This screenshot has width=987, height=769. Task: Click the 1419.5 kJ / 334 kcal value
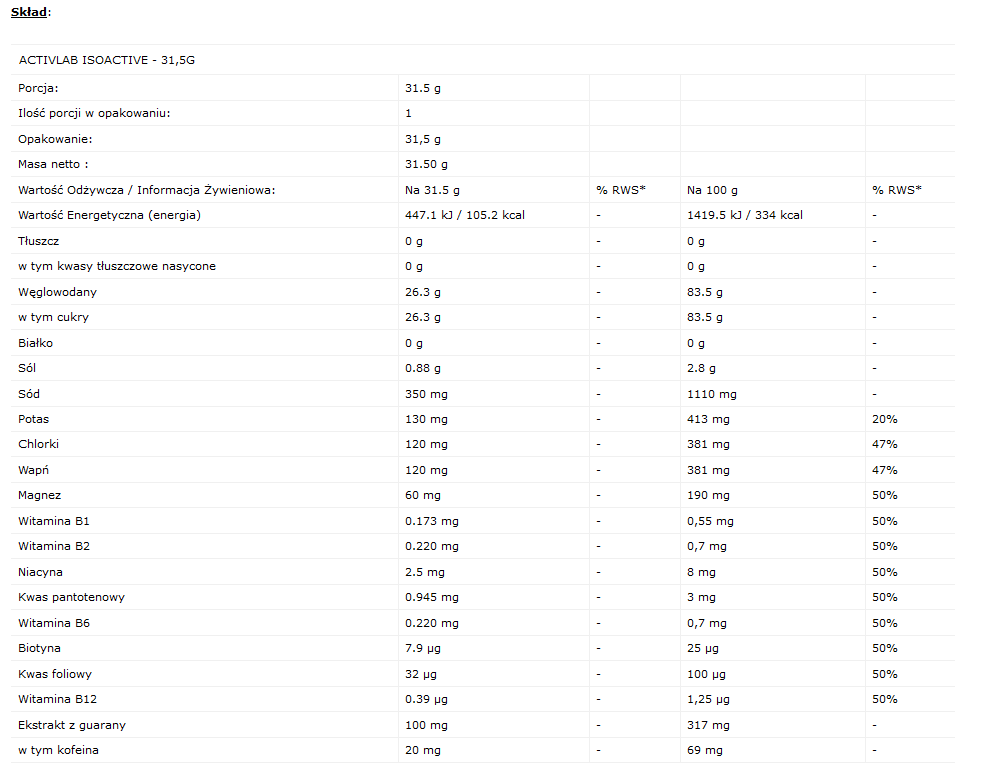744,215
